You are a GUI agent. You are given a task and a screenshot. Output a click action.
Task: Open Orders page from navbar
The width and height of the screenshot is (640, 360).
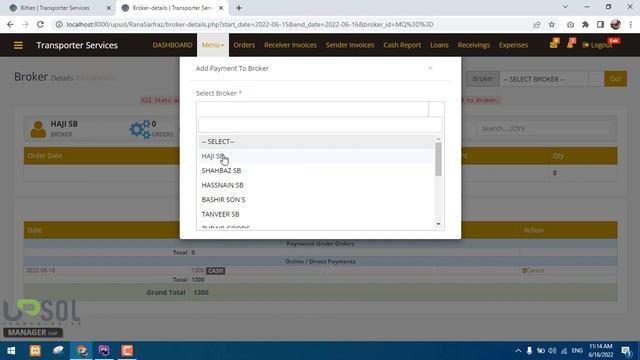244,45
